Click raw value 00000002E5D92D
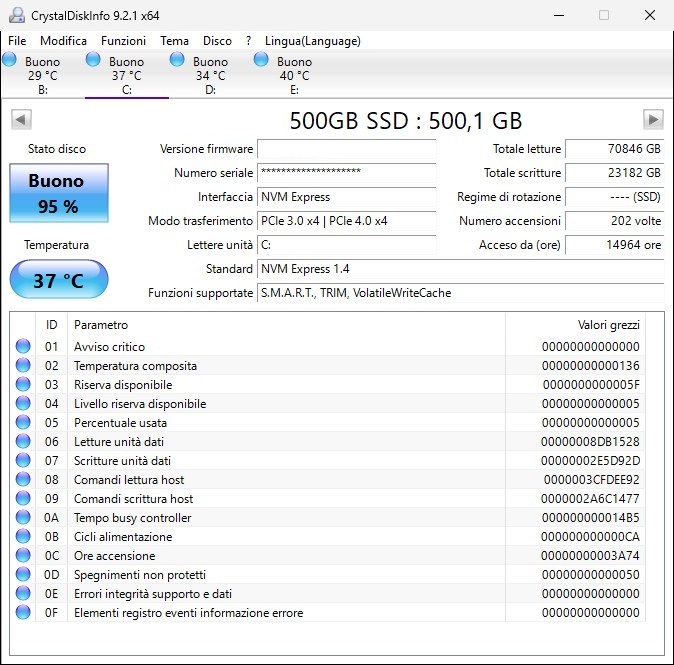This screenshot has height=665, width=674. (x=590, y=460)
